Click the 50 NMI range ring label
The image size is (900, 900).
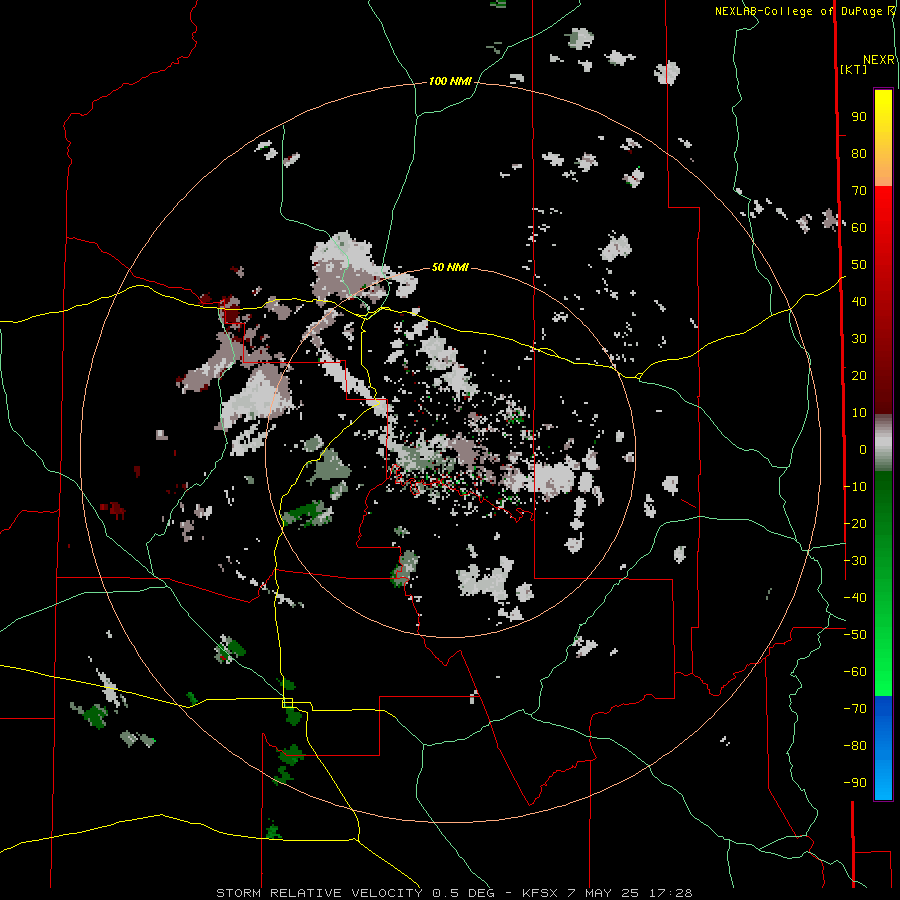click(x=450, y=267)
